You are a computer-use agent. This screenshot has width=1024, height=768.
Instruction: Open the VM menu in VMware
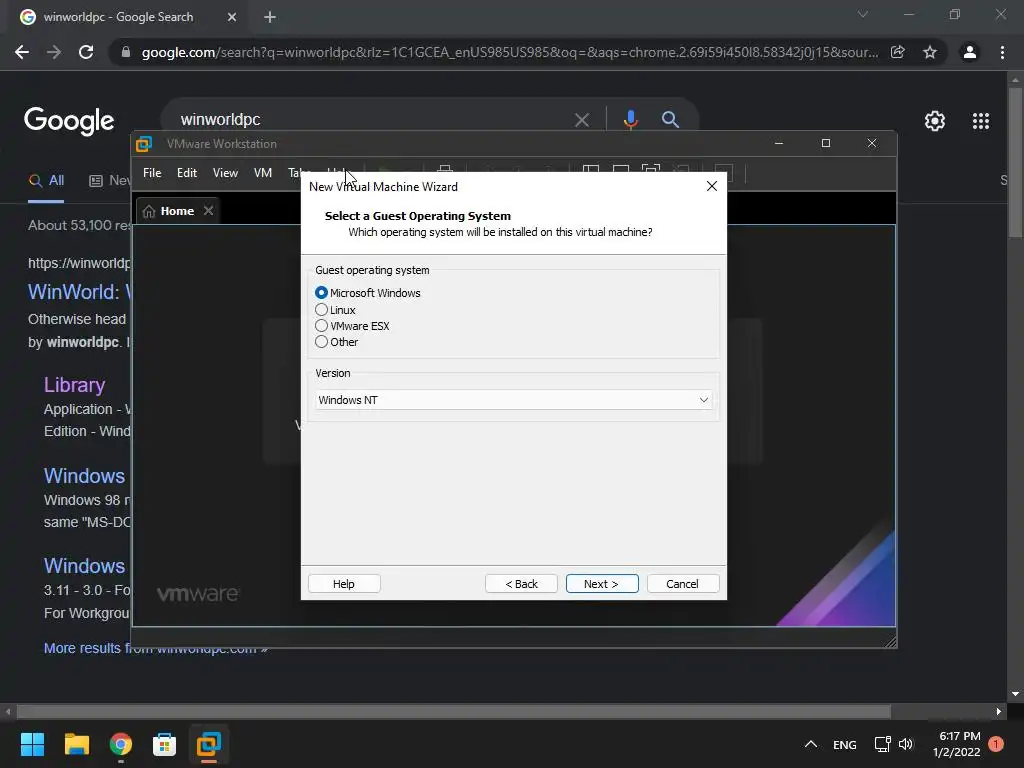tap(263, 173)
